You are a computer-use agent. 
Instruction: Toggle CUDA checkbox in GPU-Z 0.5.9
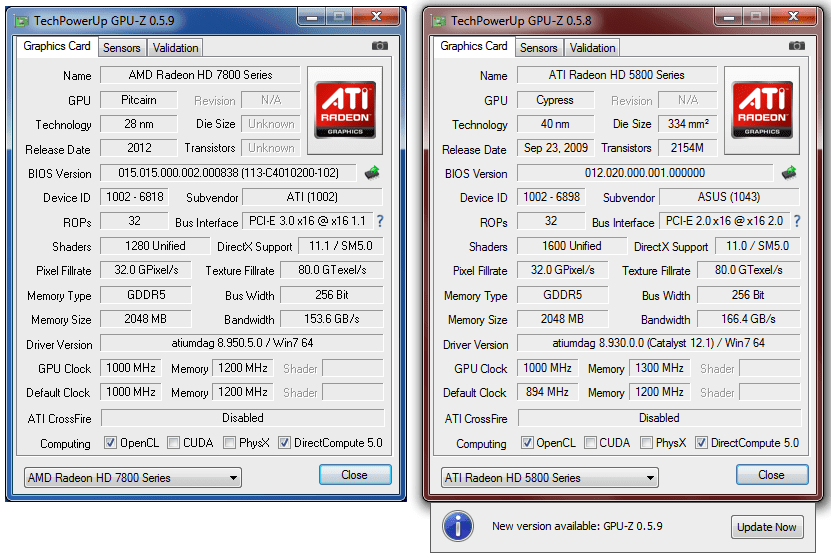tap(173, 442)
